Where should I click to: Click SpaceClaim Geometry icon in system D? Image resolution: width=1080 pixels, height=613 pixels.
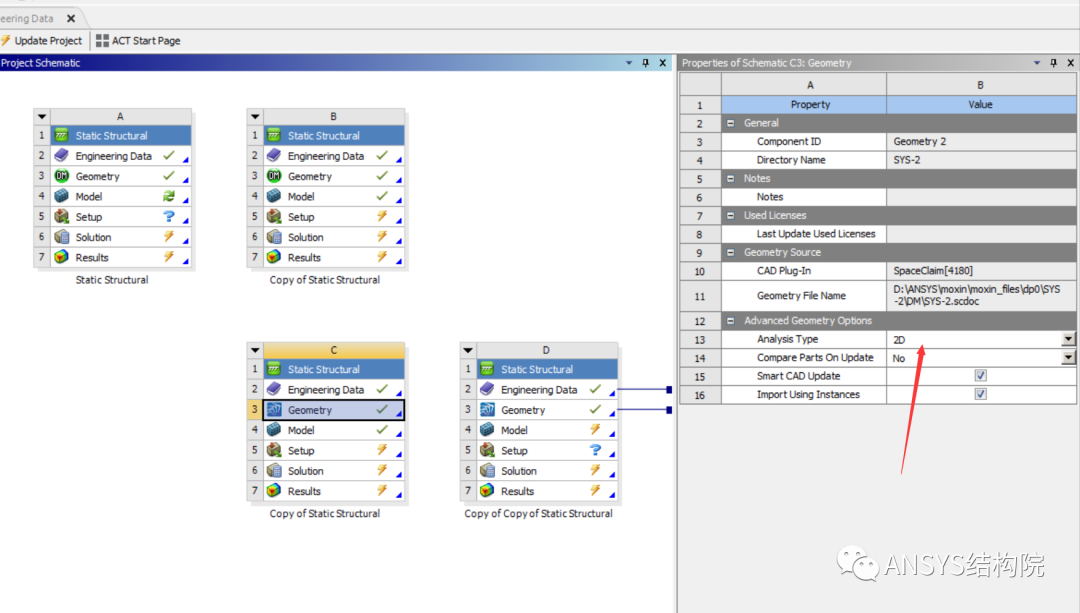487,410
